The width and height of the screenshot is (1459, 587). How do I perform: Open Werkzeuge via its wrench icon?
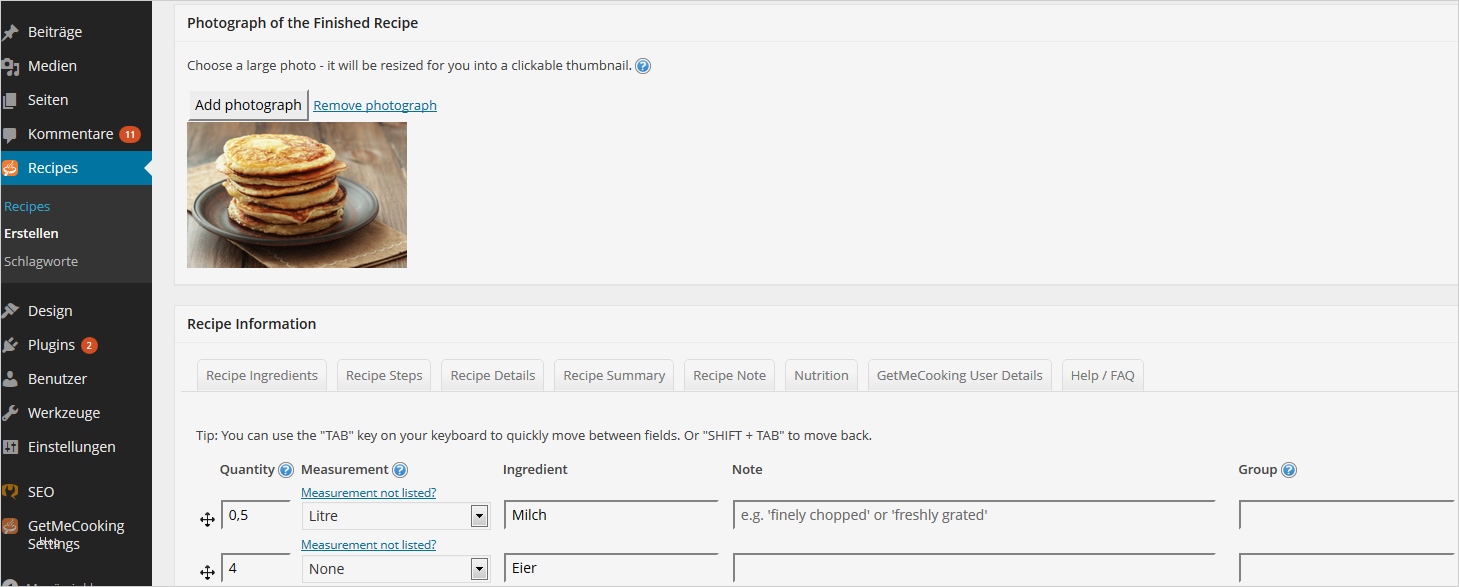tap(11, 413)
